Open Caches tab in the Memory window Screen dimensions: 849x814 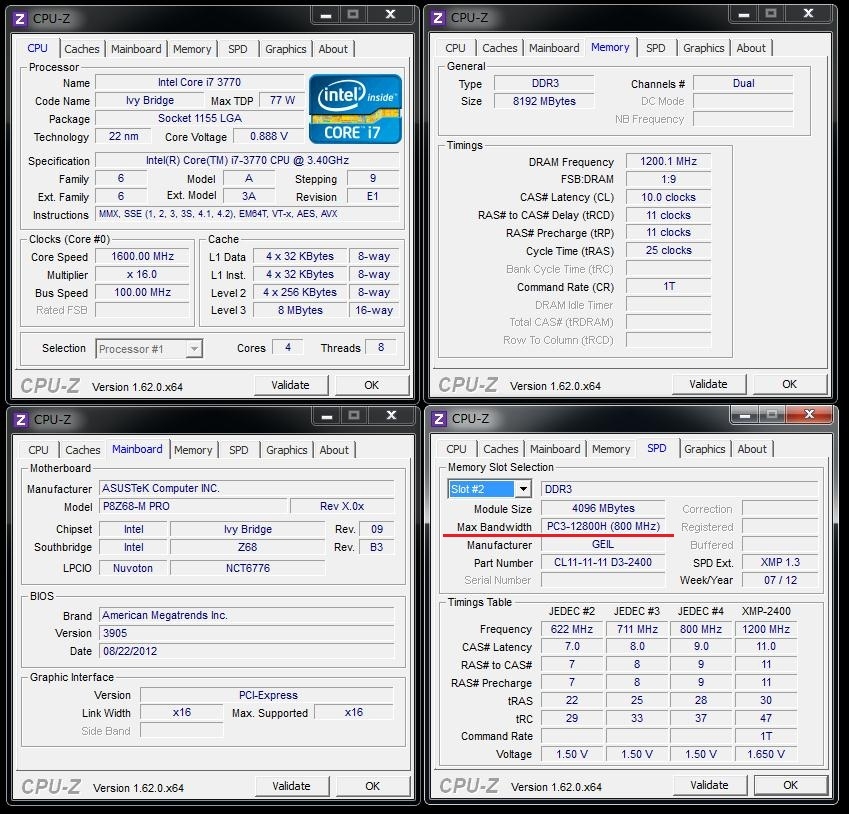click(x=500, y=48)
